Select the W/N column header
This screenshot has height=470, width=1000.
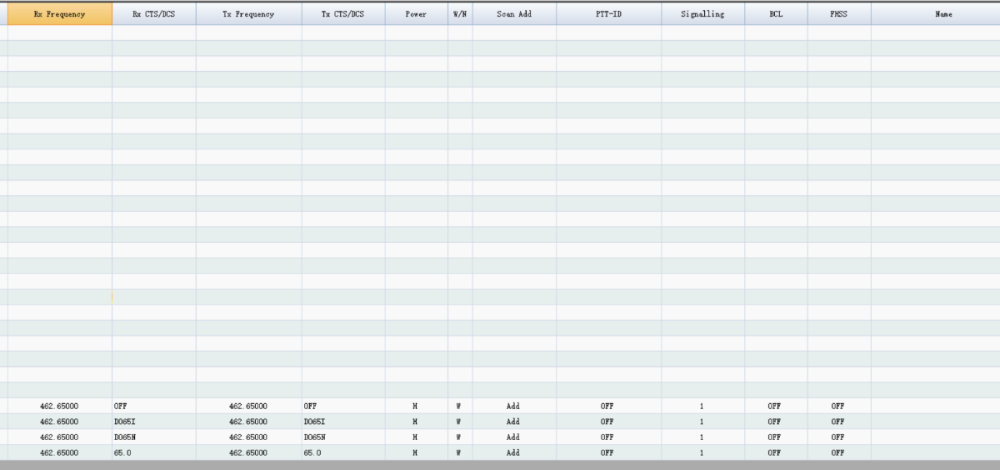click(x=459, y=15)
